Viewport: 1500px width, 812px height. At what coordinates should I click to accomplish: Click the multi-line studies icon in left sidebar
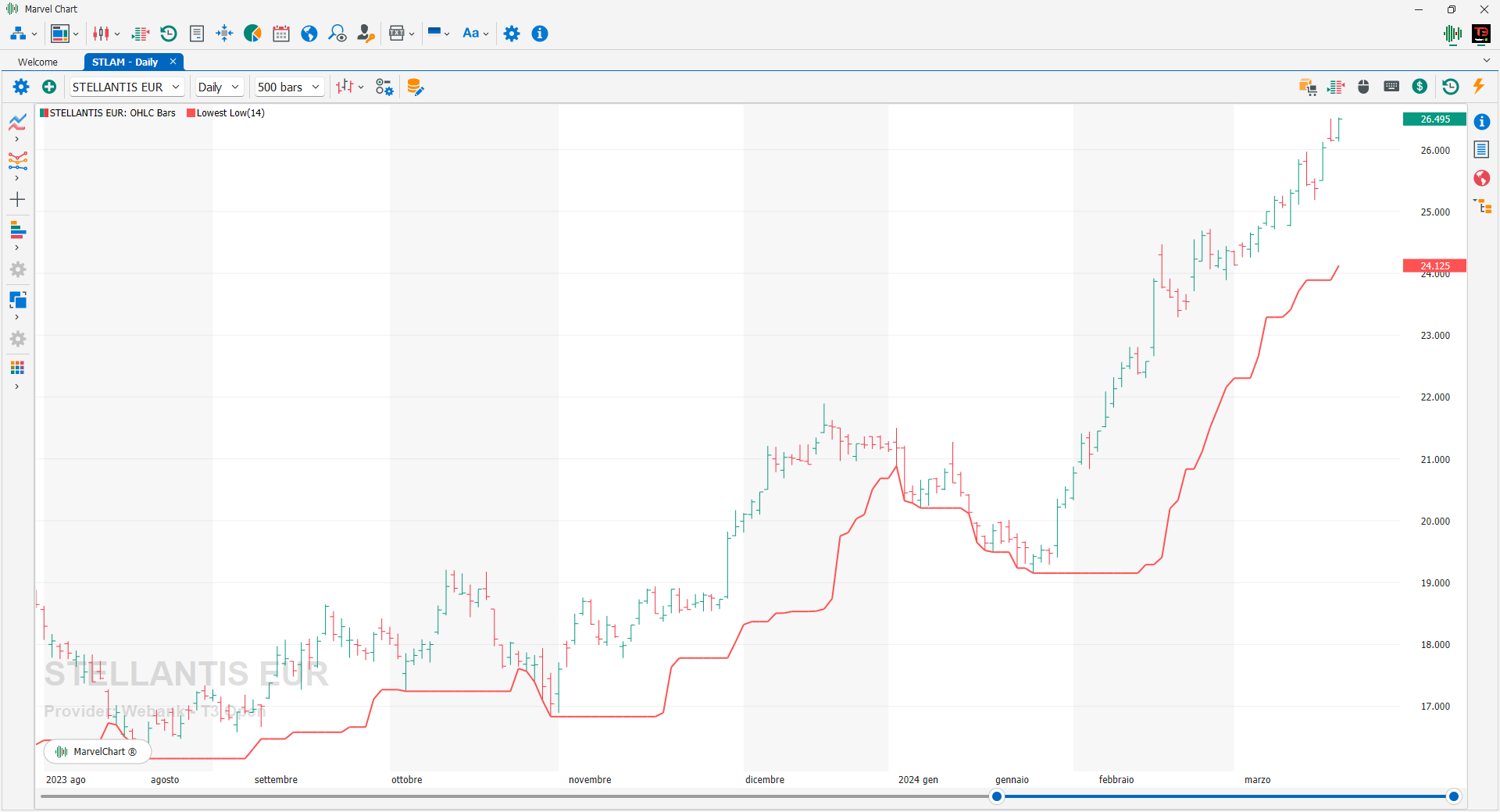[17, 161]
